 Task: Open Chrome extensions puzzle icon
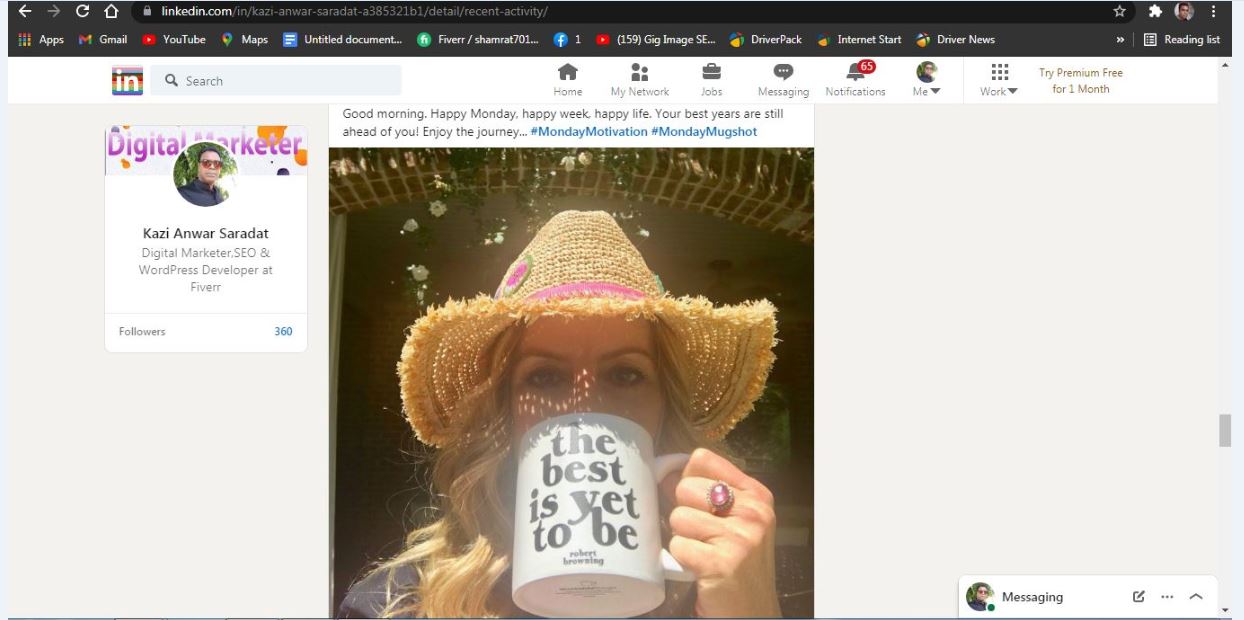pos(1155,12)
